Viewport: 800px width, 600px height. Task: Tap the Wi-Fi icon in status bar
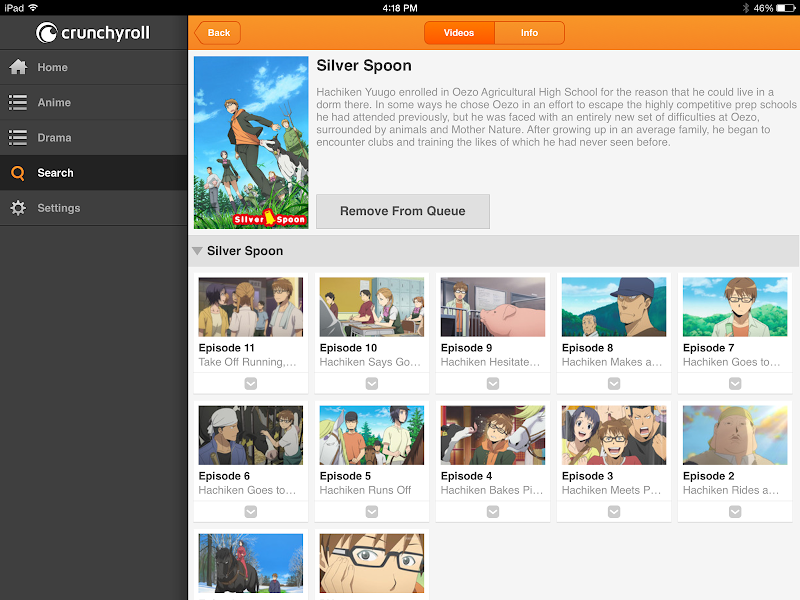tap(33, 8)
